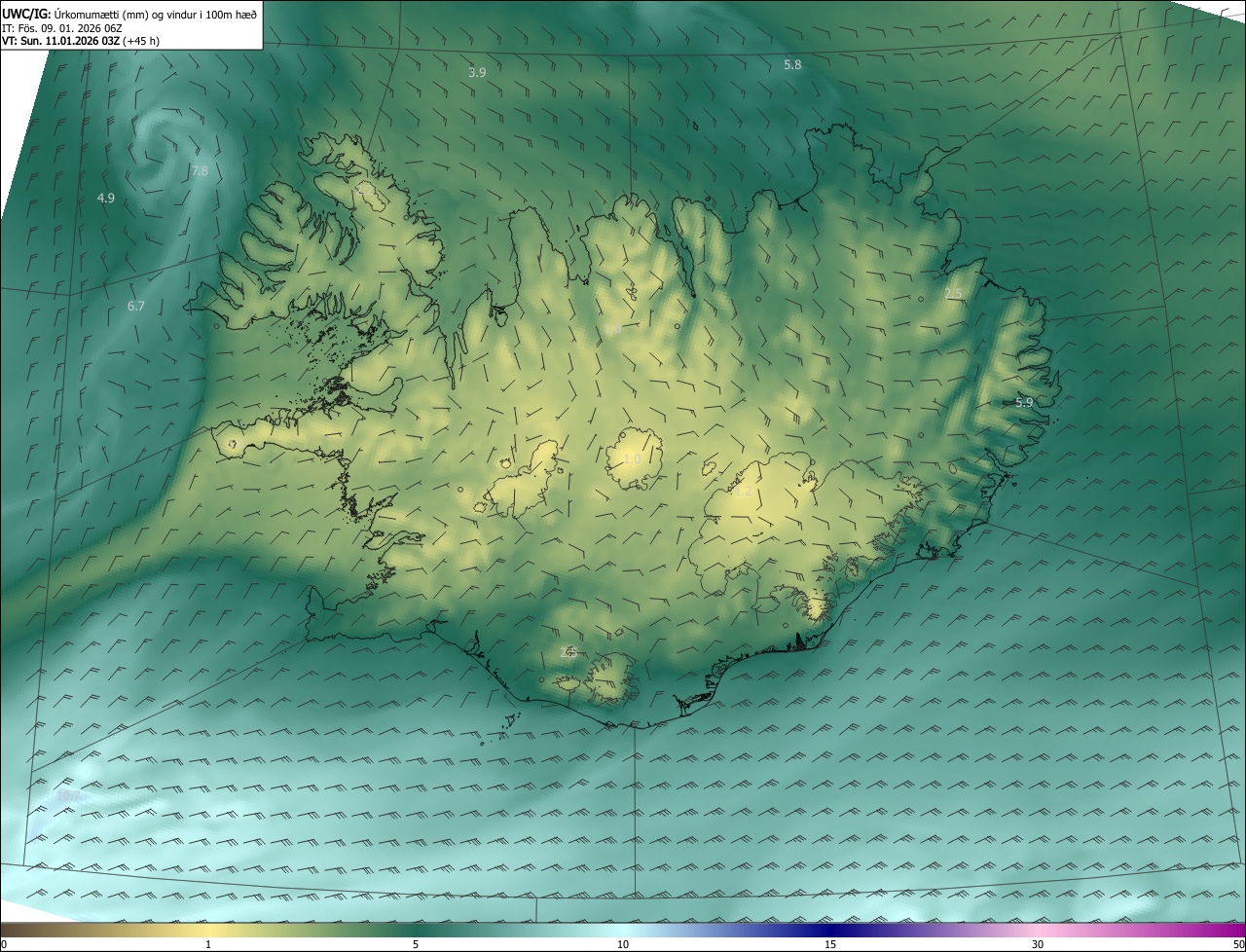Image resolution: width=1246 pixels, height=952 pixels.
Task: Select the 5.9 value label on the east coast
Action: coord(1024,402)
